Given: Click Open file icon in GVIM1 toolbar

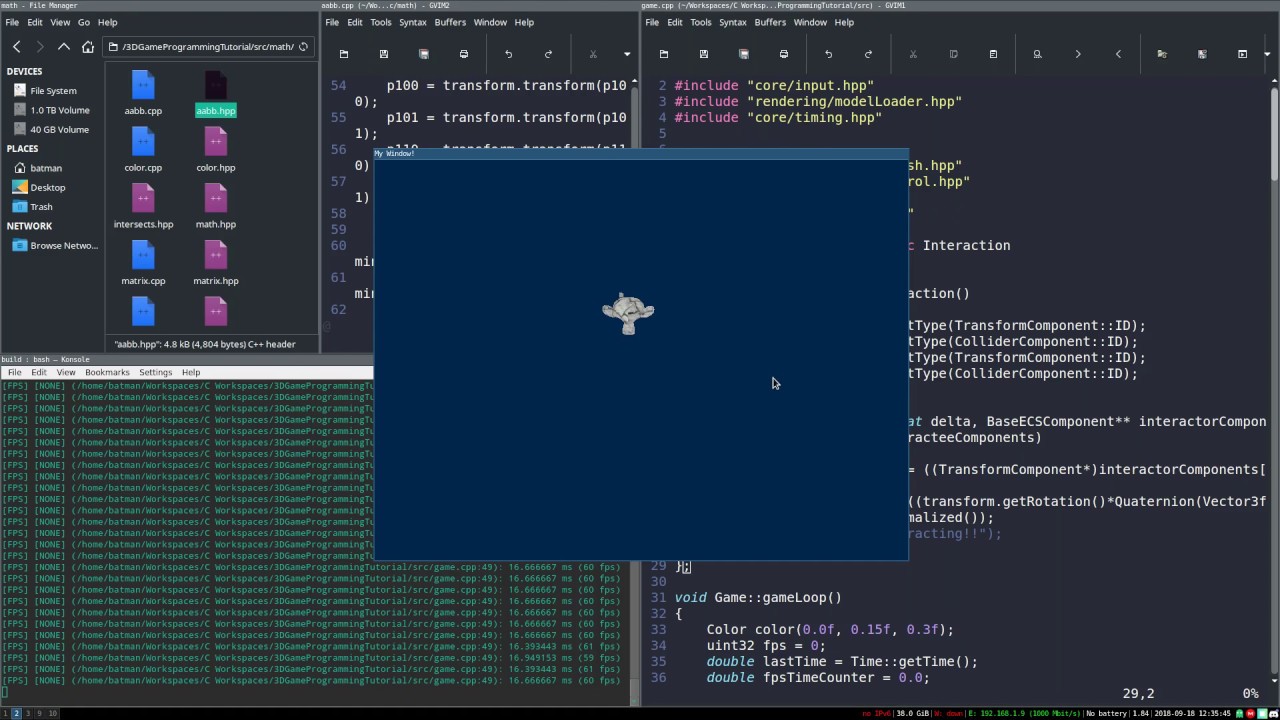Looking at the screenshot, I should [x=664, y=54].
